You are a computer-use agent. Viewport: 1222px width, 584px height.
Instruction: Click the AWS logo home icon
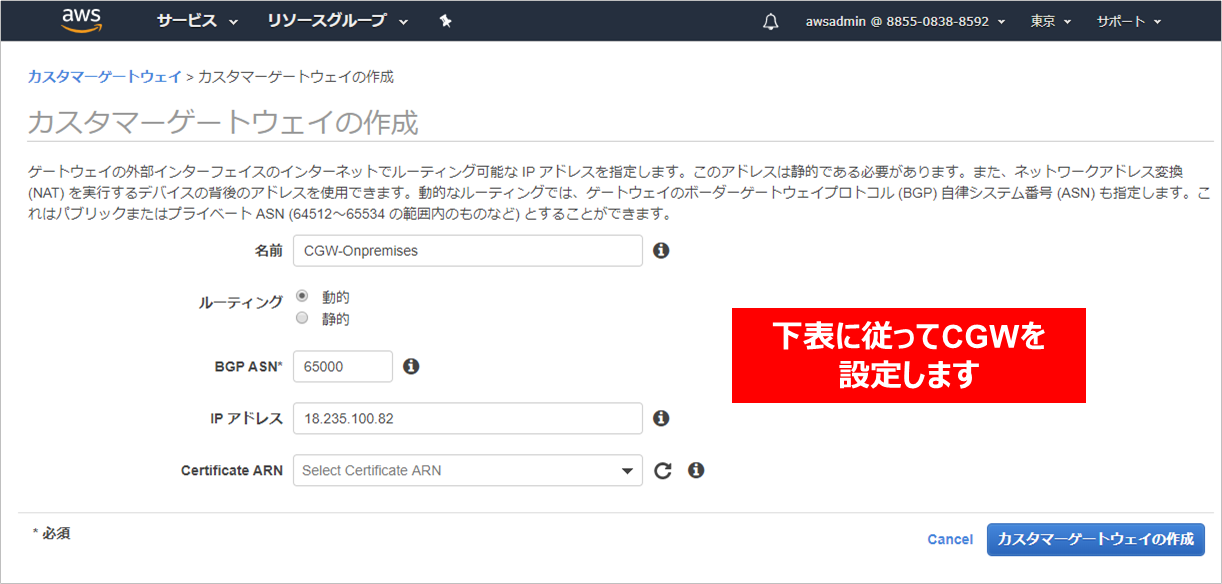tap(81, 20)
